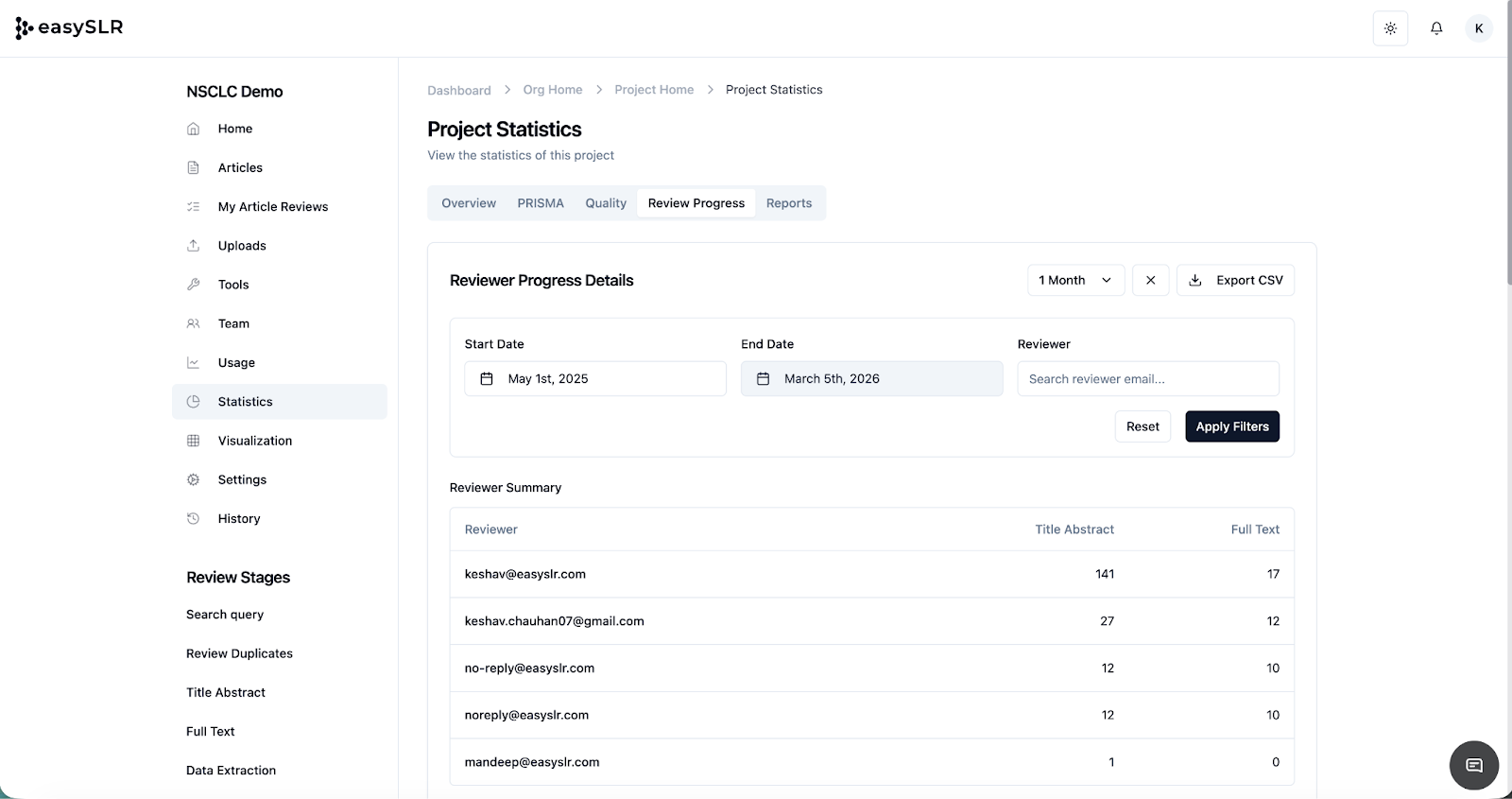Click the Reset button

1142,426
